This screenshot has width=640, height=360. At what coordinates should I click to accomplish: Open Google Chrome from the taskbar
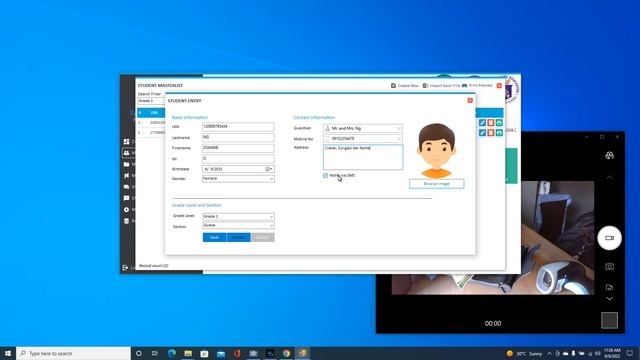point(286,353)
